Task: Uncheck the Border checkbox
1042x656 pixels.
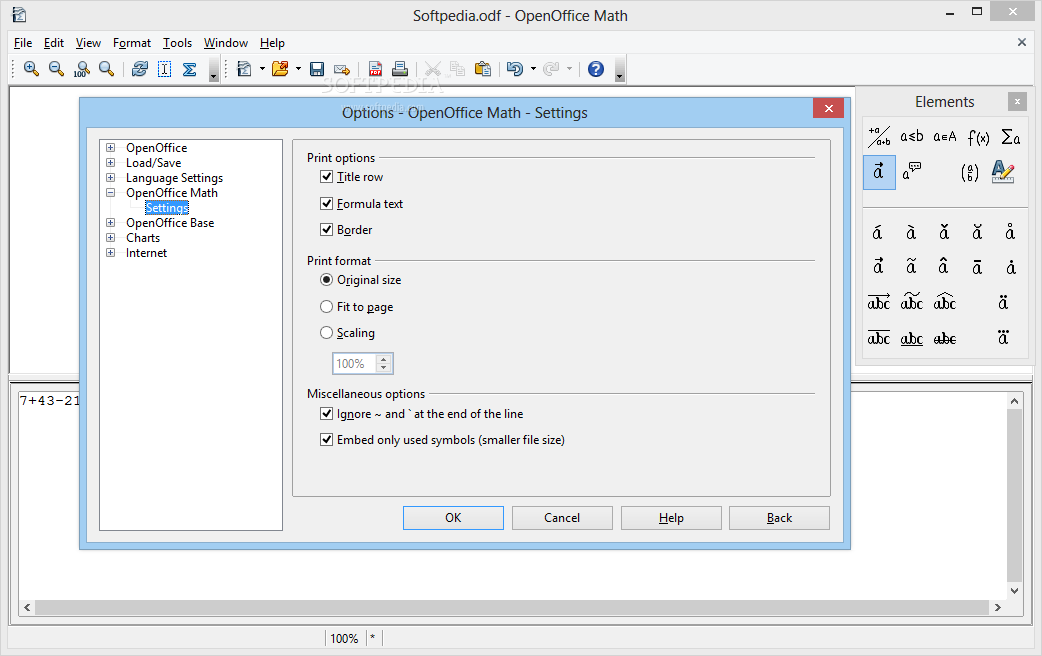Action: tap(326, 229)
